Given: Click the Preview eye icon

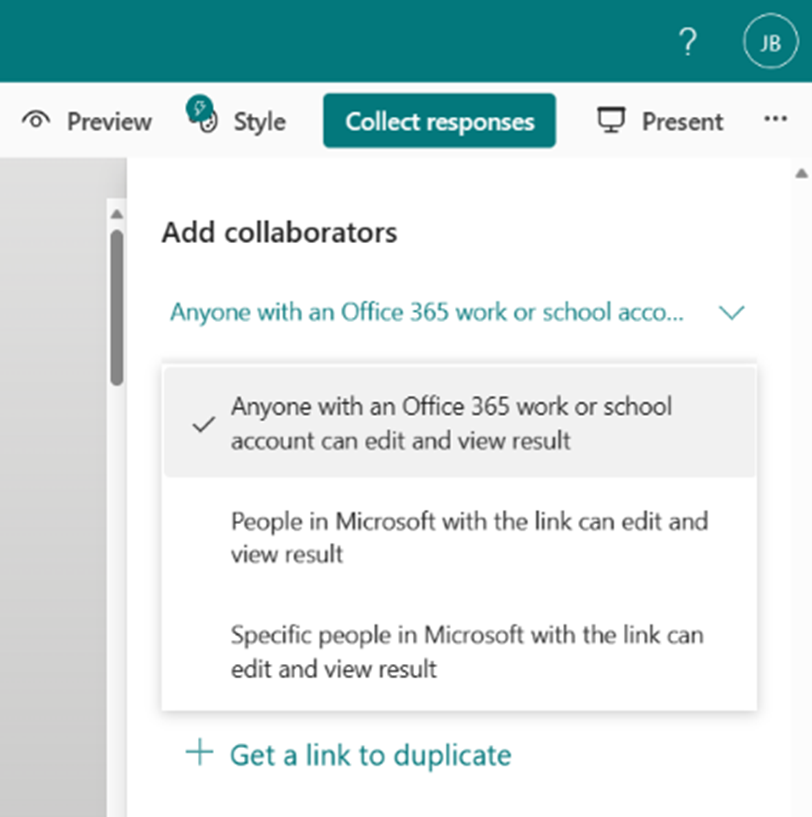Looking at the screenshot, I should [x=36, y=121].
